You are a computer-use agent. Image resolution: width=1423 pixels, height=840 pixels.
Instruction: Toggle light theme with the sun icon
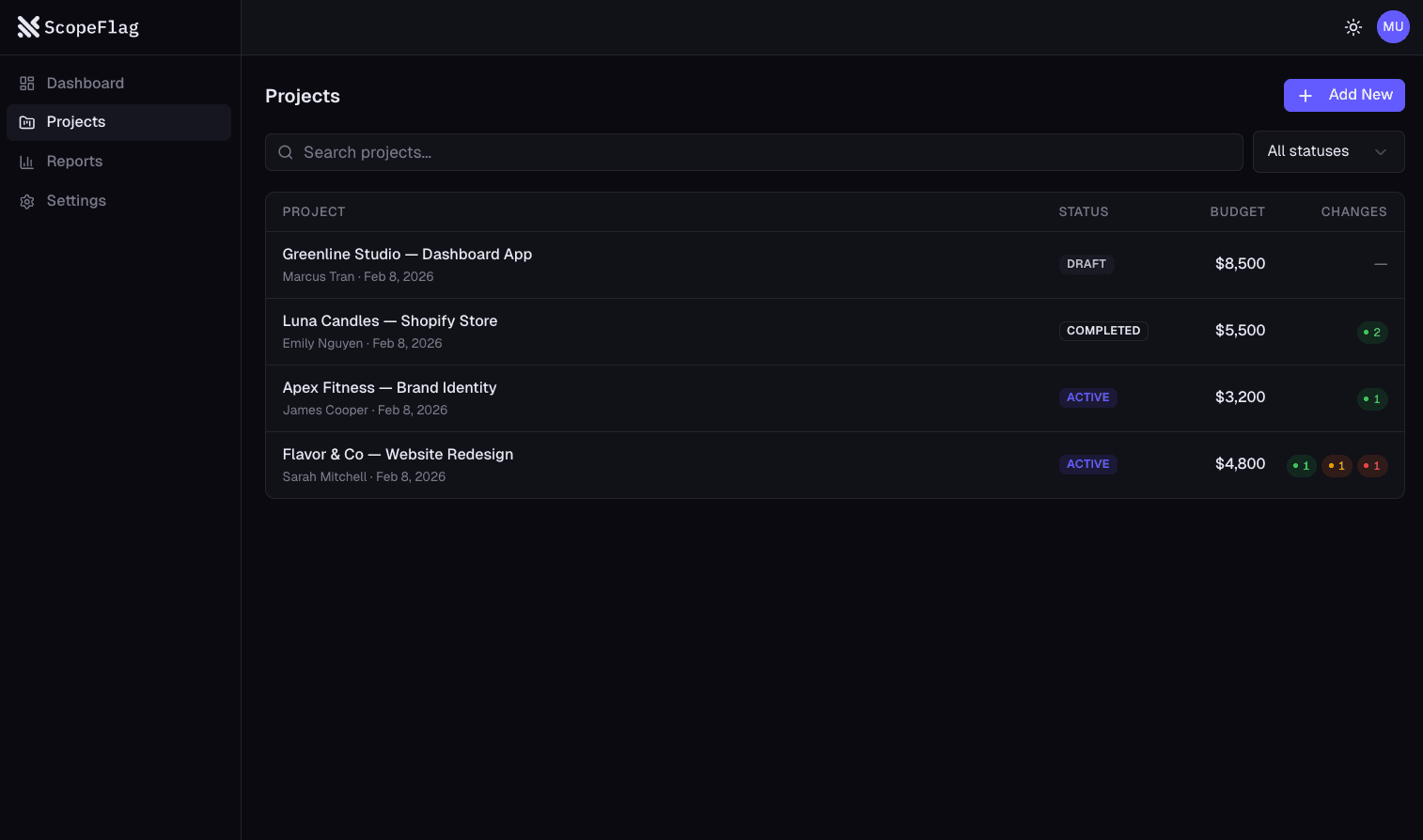coord(1353,27)
